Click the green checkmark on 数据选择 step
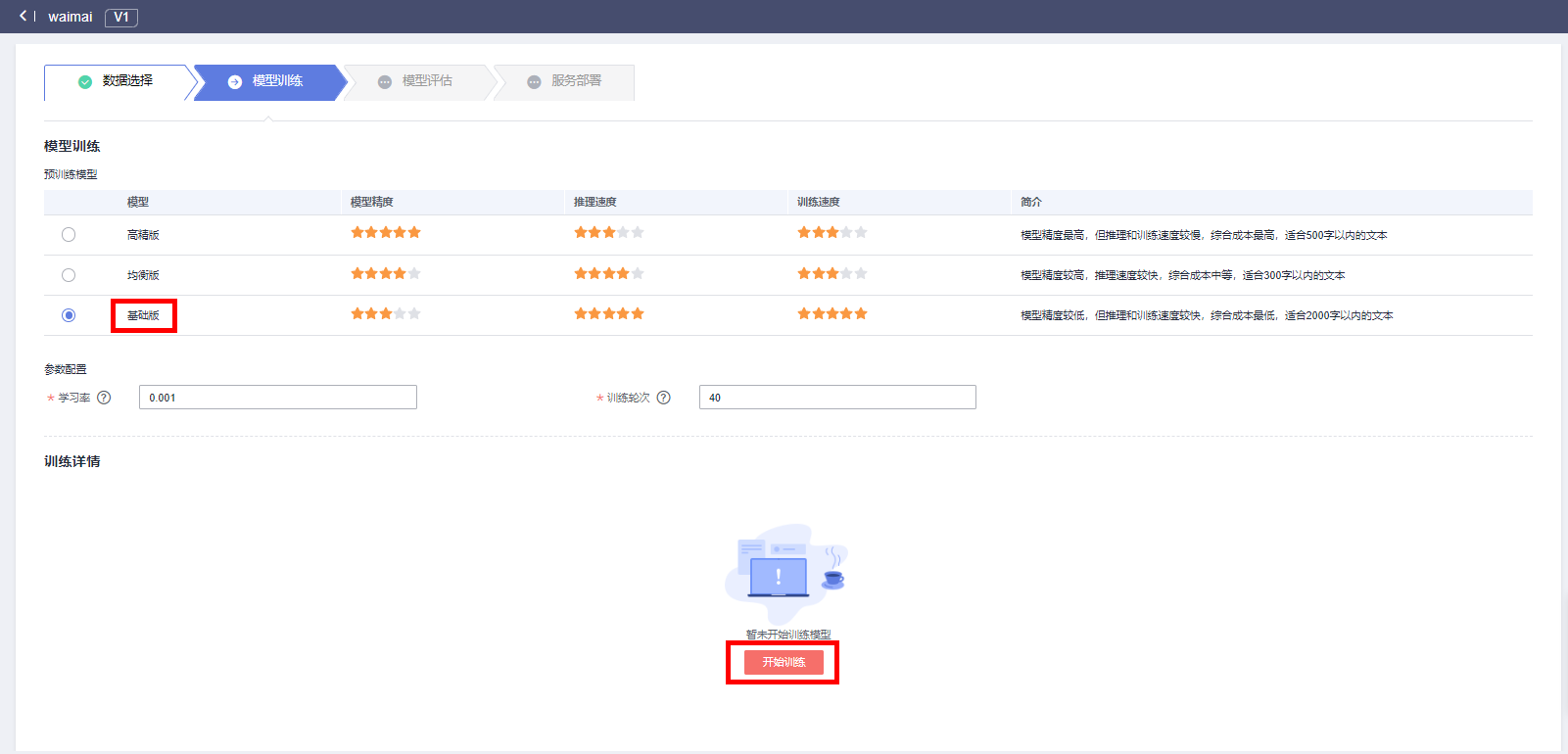This screenshot has width=1568, height=754. tap(85, 82)
